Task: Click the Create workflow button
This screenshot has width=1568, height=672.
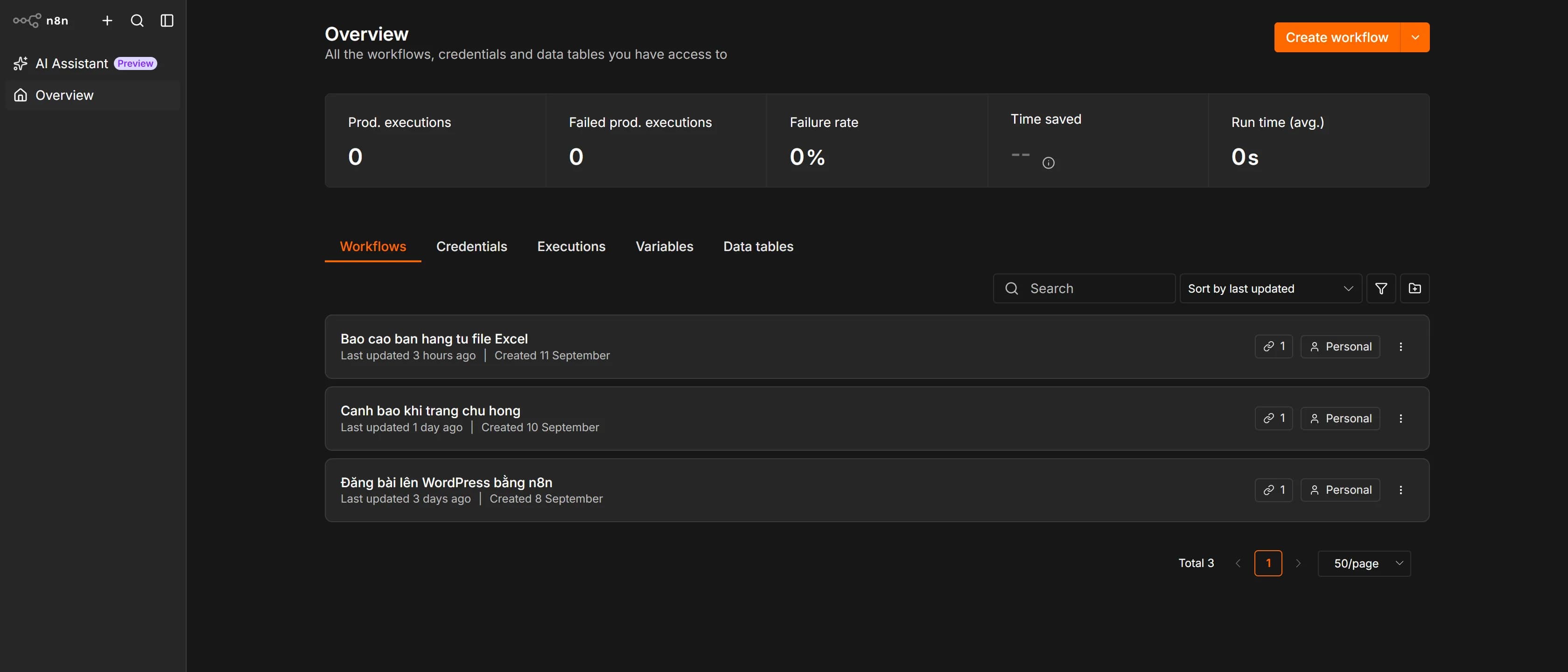Action: pyautogui.click(x=1337, y=37)
